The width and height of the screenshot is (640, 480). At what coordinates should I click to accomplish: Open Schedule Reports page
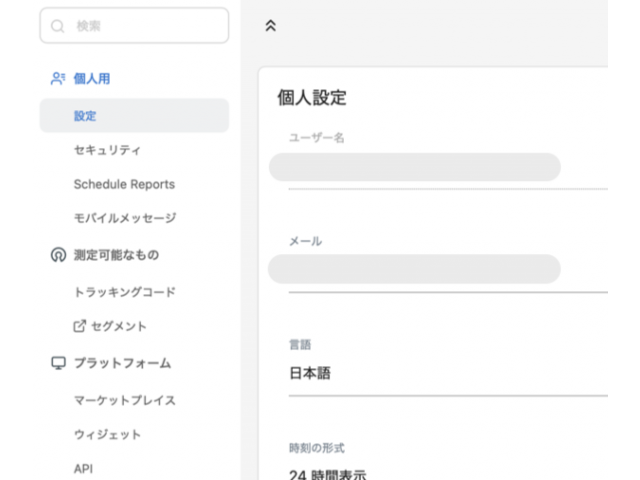tap(124, 184)
